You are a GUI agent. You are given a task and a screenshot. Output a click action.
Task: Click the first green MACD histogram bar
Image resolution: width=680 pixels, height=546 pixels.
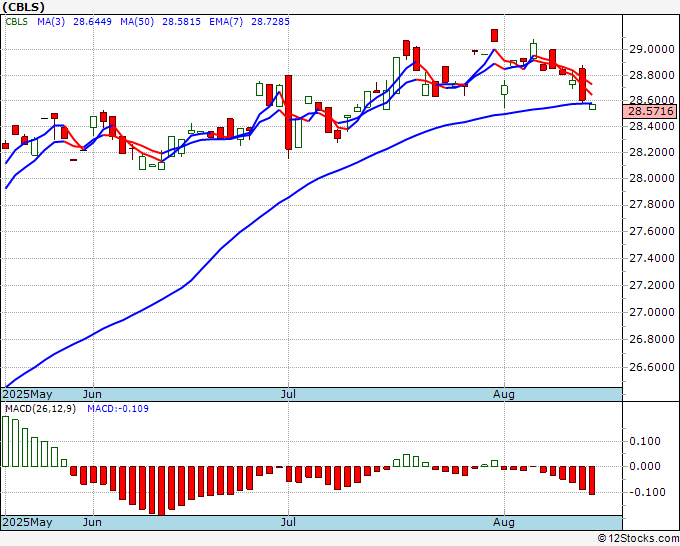[5, 441]
